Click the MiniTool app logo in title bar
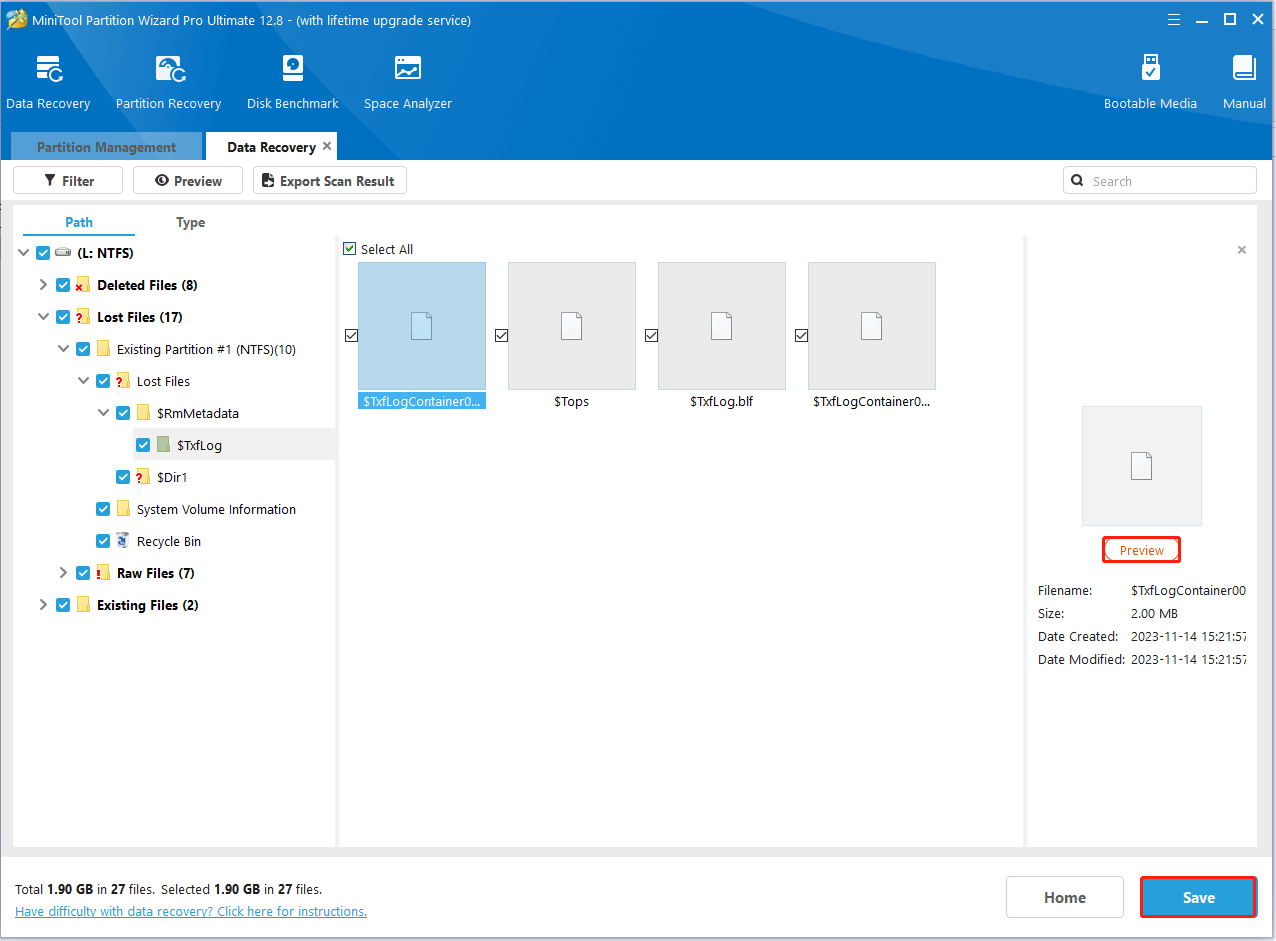Image resolution: width=1276 pixels, height=941 pixels. (x=17, y=19)
